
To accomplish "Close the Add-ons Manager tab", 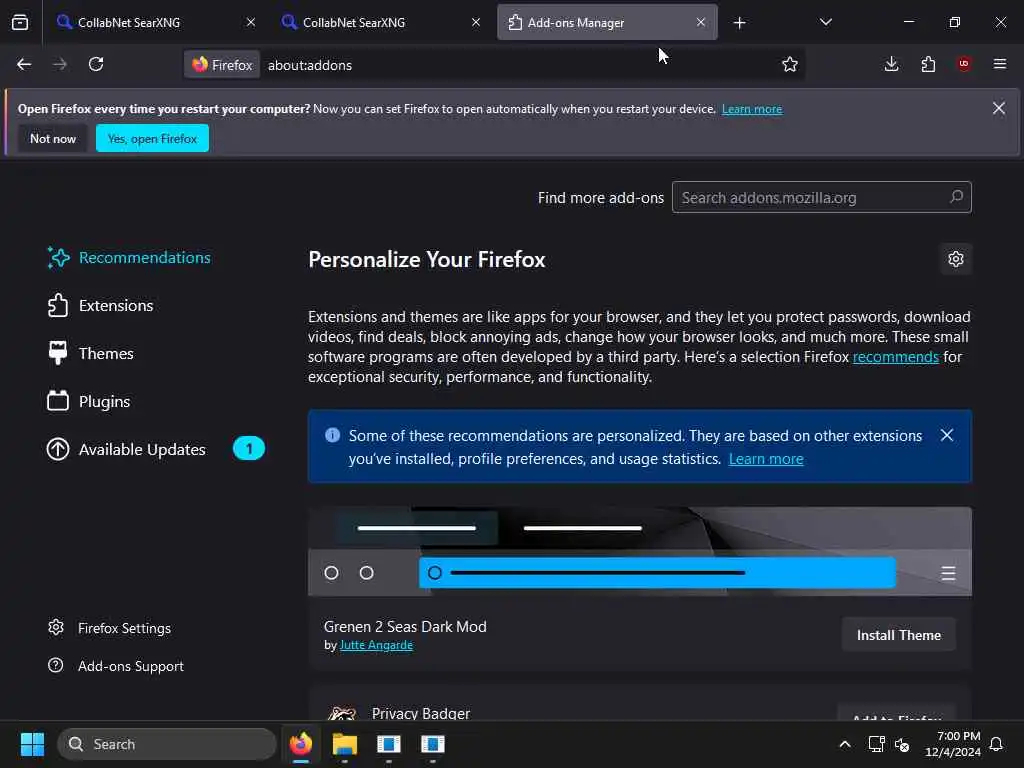I will click(701, 22).
